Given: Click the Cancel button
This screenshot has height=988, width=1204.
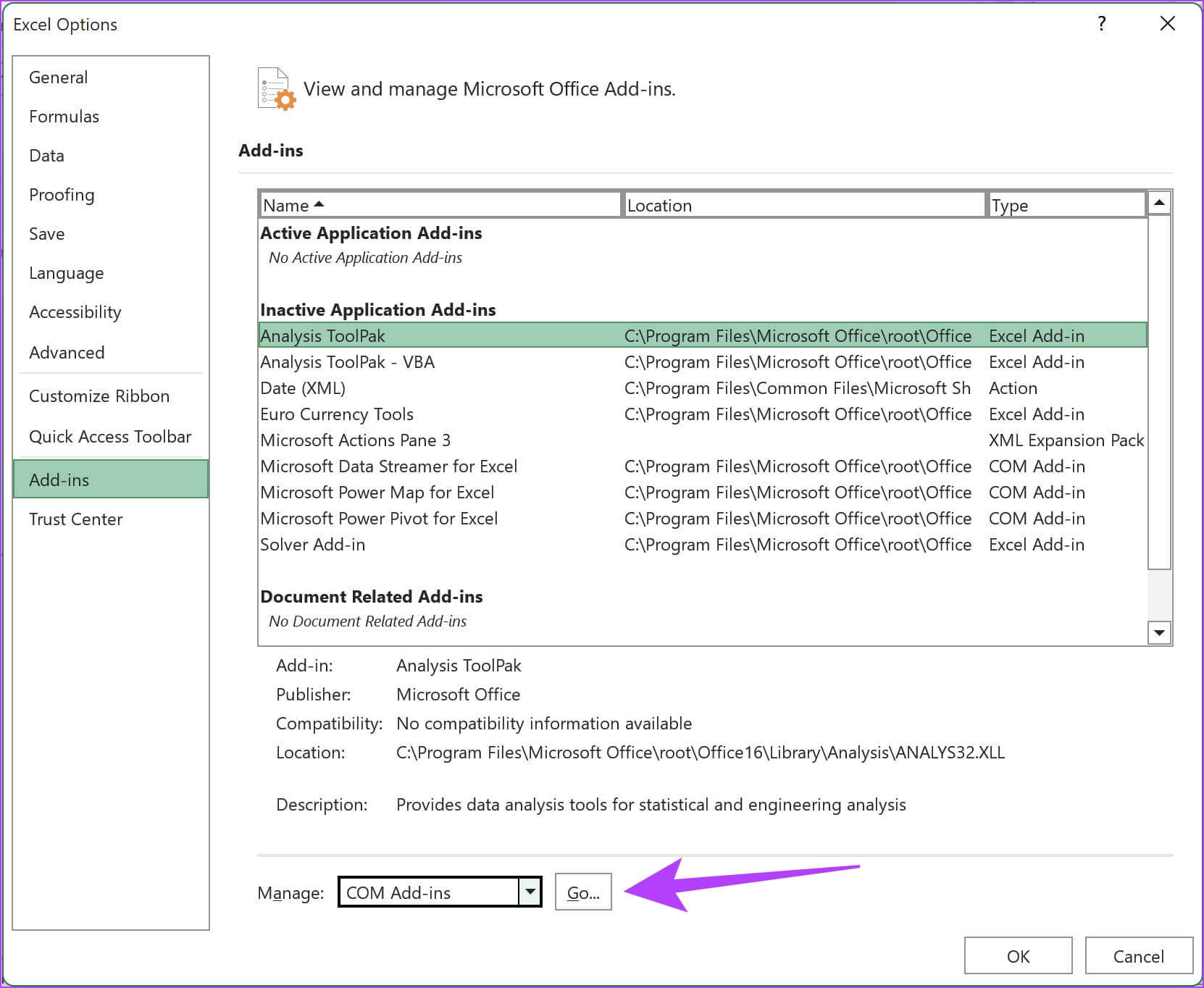Looking at the screenshot, I should coord(1138,955).
